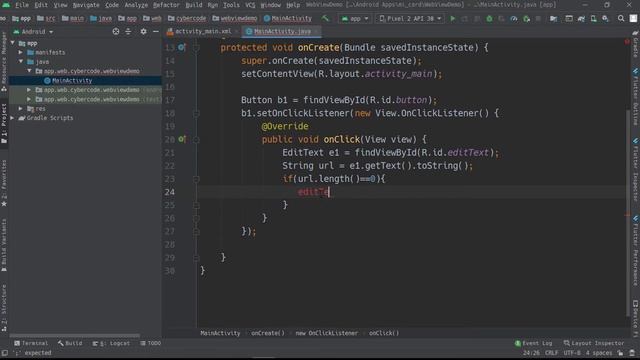Click the scroll-from-source target icon in Project panel
This screenshot has width=640, height=360.
point(116,31)
